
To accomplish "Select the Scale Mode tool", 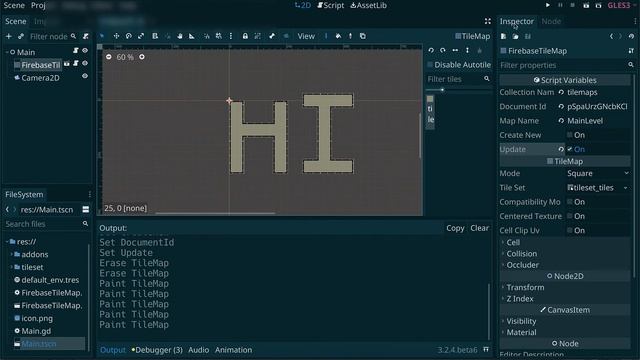I will pyautogui.click(x=141, y=36).
